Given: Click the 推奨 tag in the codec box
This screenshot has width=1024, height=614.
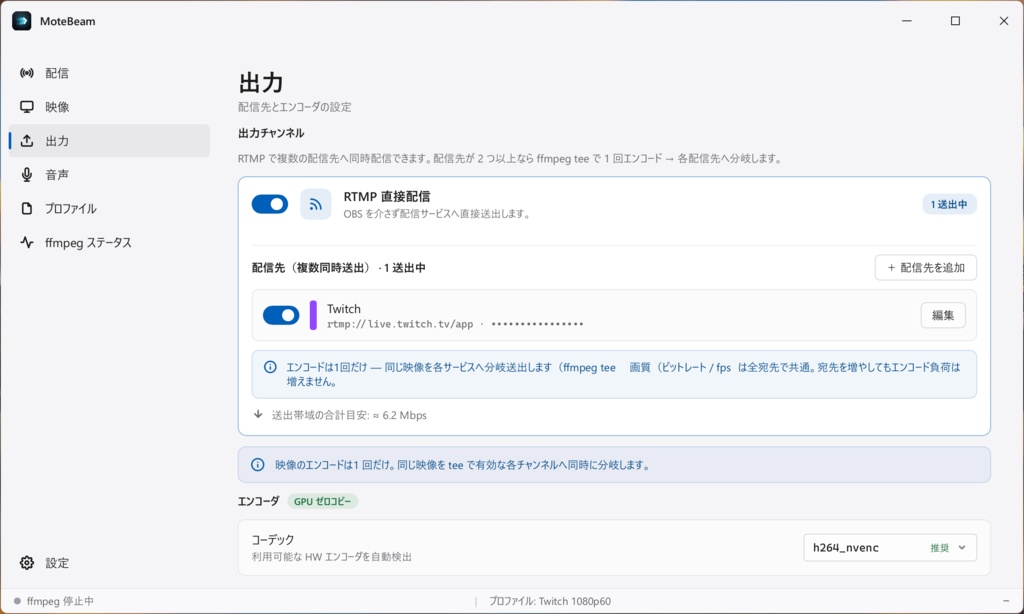Looking at the screenshot, I should point(940,548).
